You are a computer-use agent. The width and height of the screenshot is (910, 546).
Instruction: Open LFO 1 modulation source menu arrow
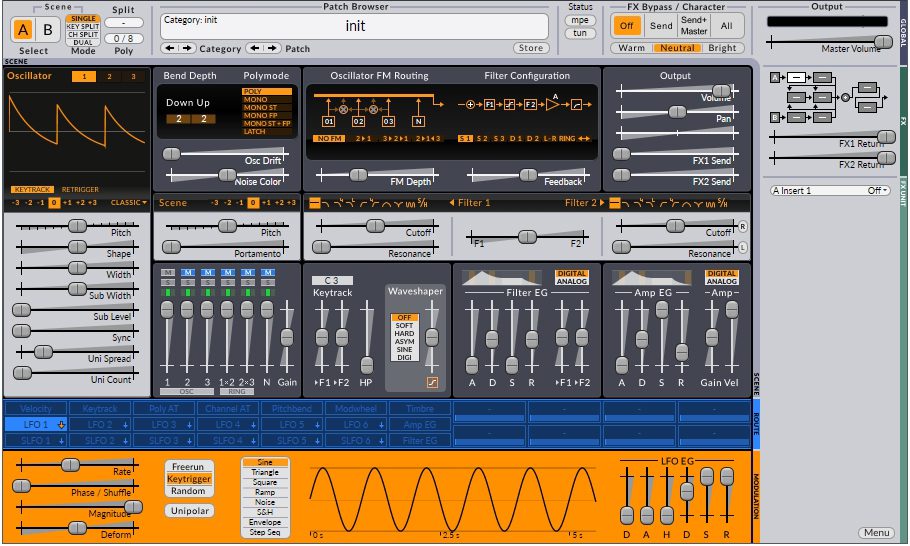61,425
